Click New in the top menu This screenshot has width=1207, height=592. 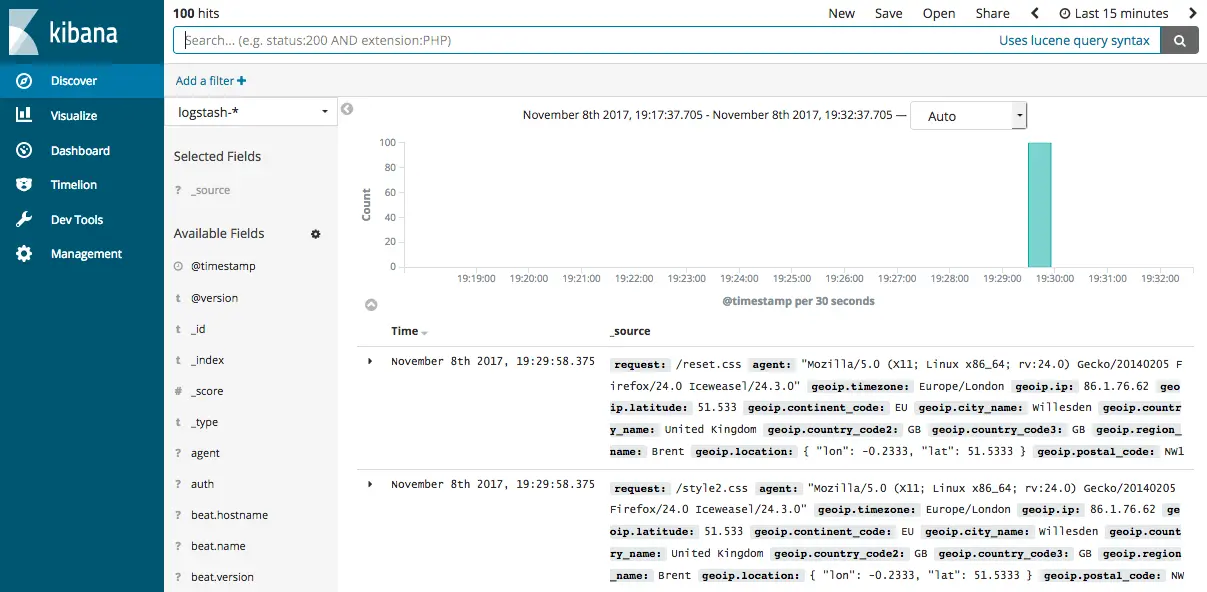842,13
